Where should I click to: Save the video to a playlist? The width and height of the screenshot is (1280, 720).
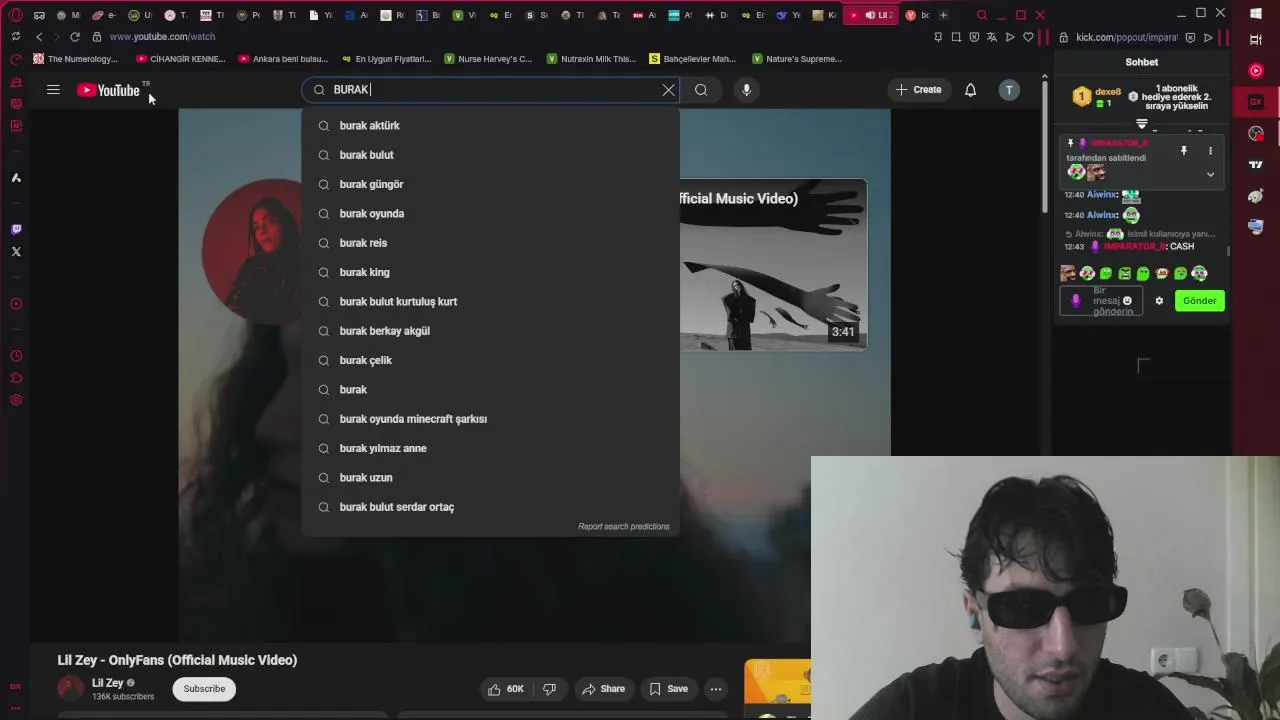click(x=668, y=689)
